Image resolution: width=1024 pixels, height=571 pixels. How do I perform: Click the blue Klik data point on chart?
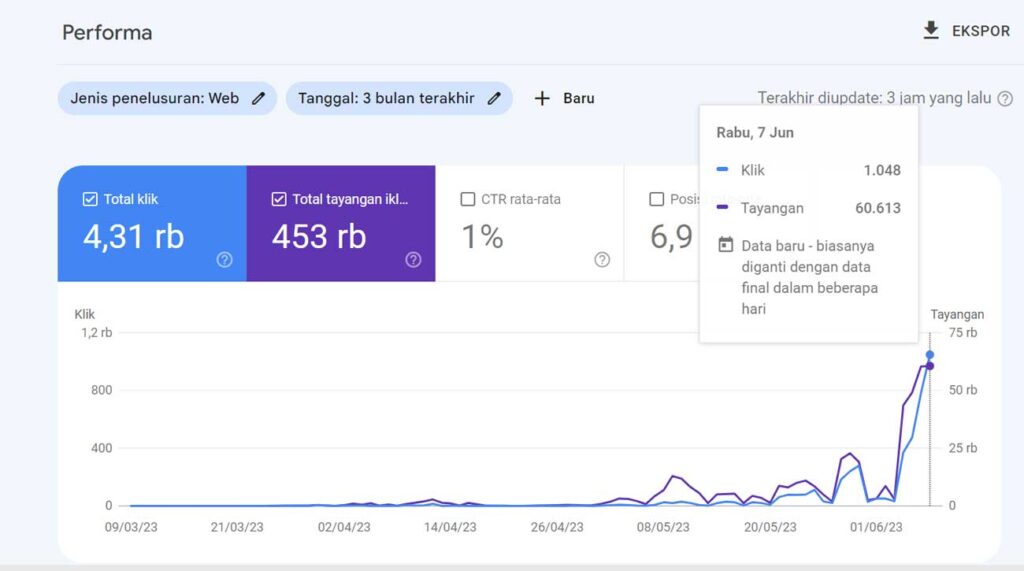(x=930, y=355)
